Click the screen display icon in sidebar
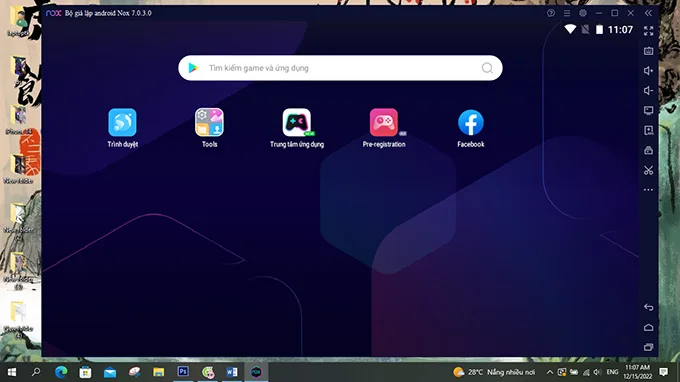This screenshot has width=680, height=382. 648,111
